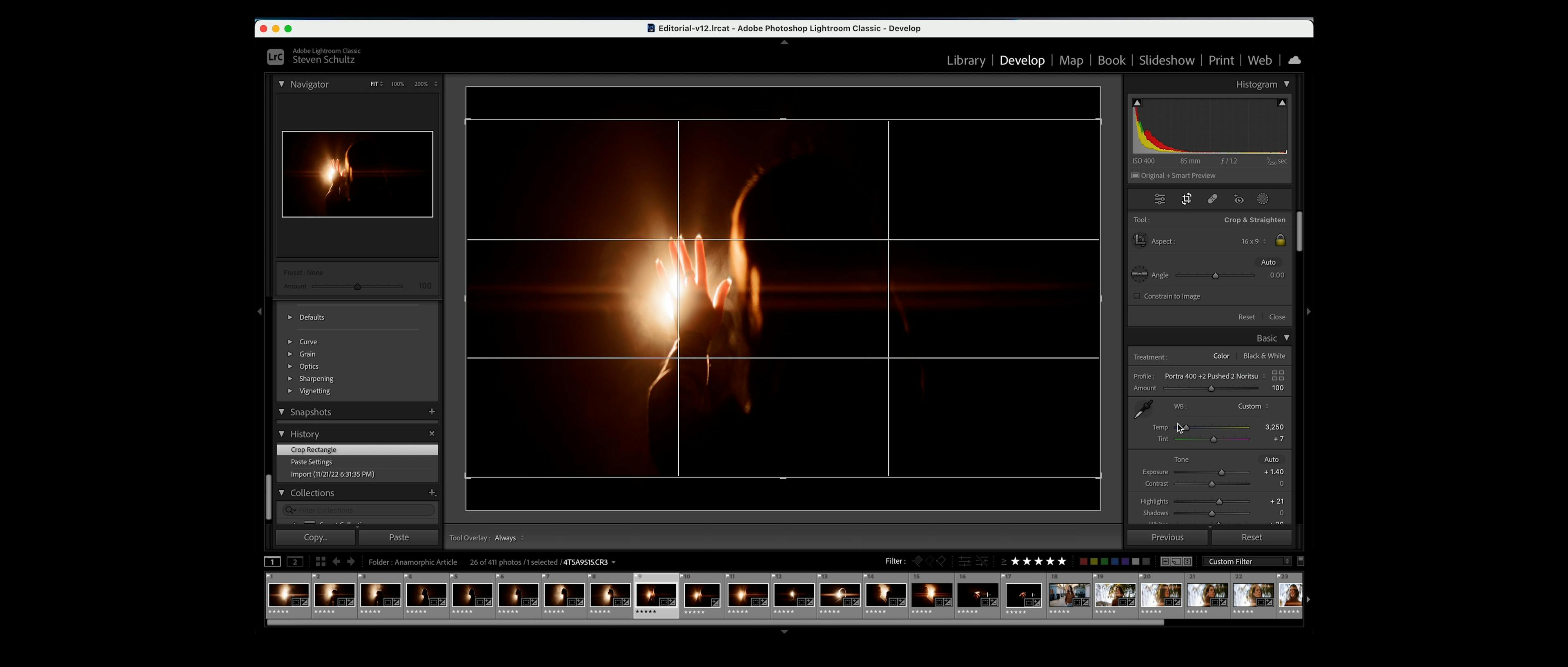Filter by rejected photos flag icon
The width and height of the screenshot is (1568, 667).
point(941,562)
